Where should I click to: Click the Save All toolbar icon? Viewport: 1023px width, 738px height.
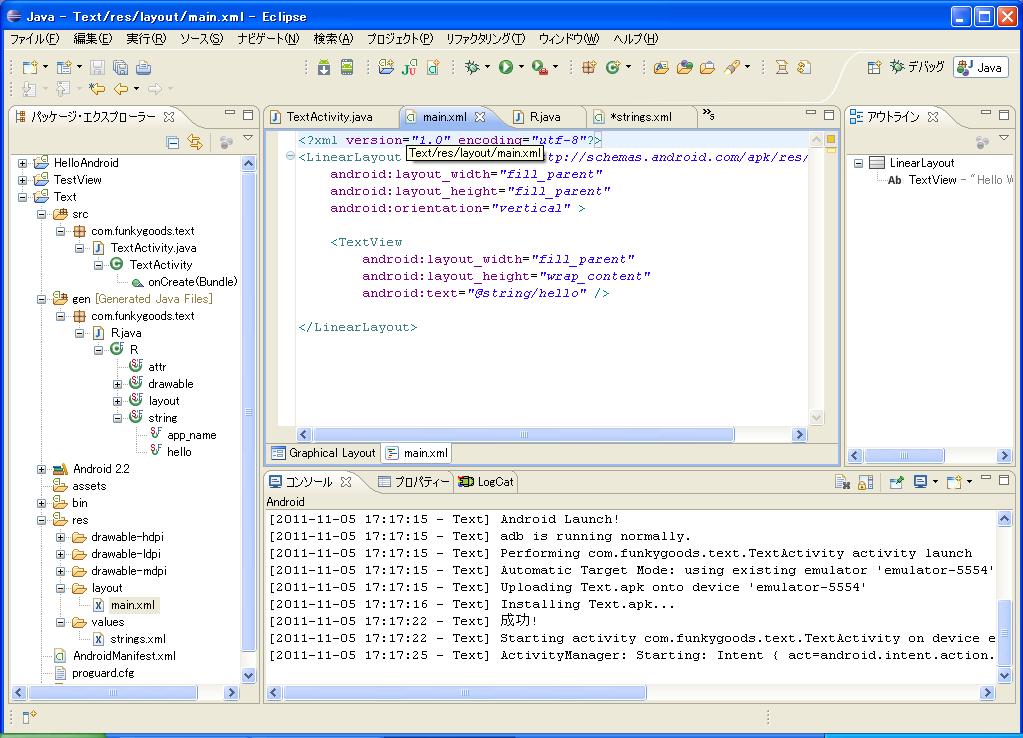click(120, 67)
